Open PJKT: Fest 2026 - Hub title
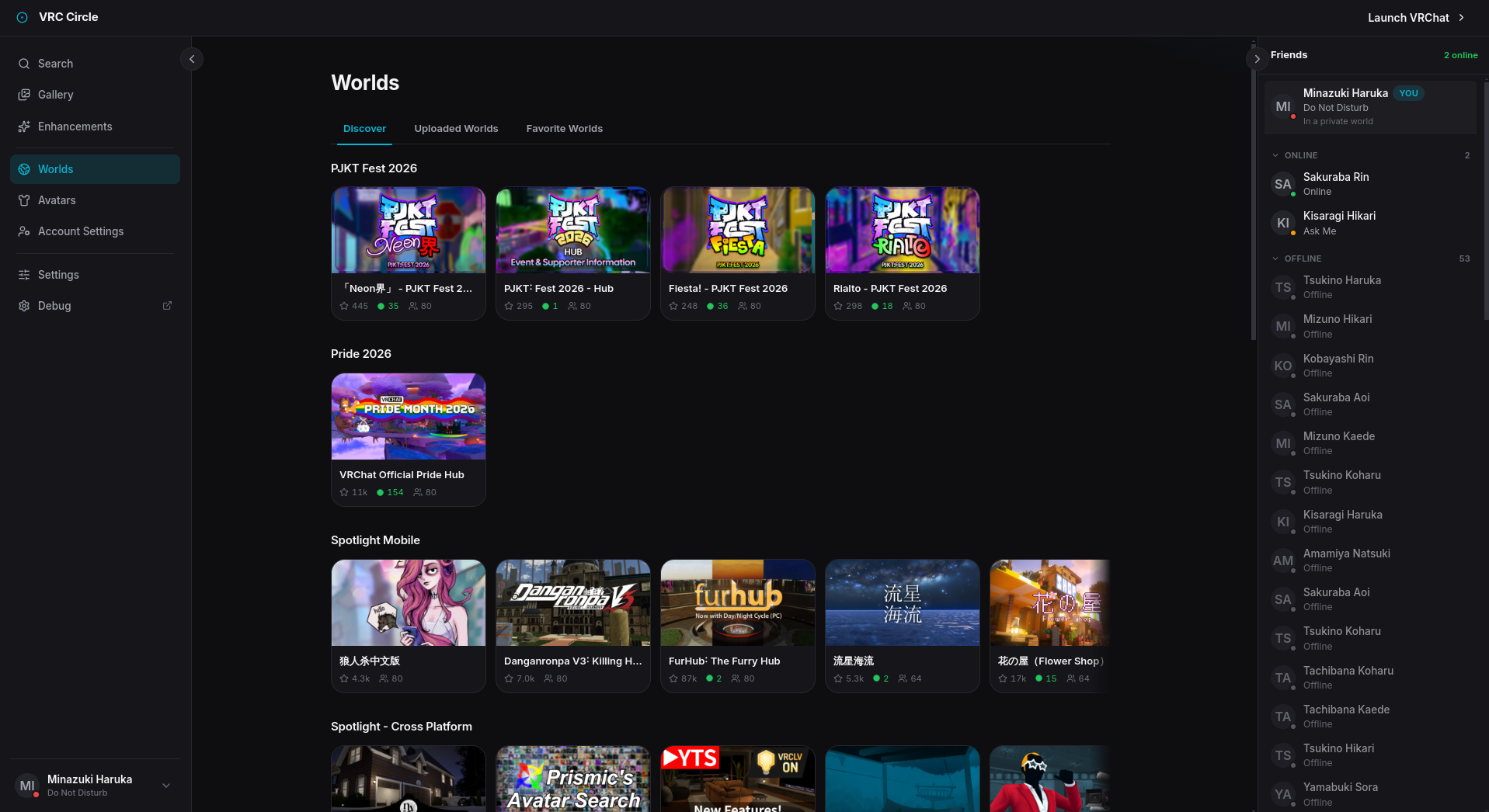 pyautogui.click(x=558, y=288)
